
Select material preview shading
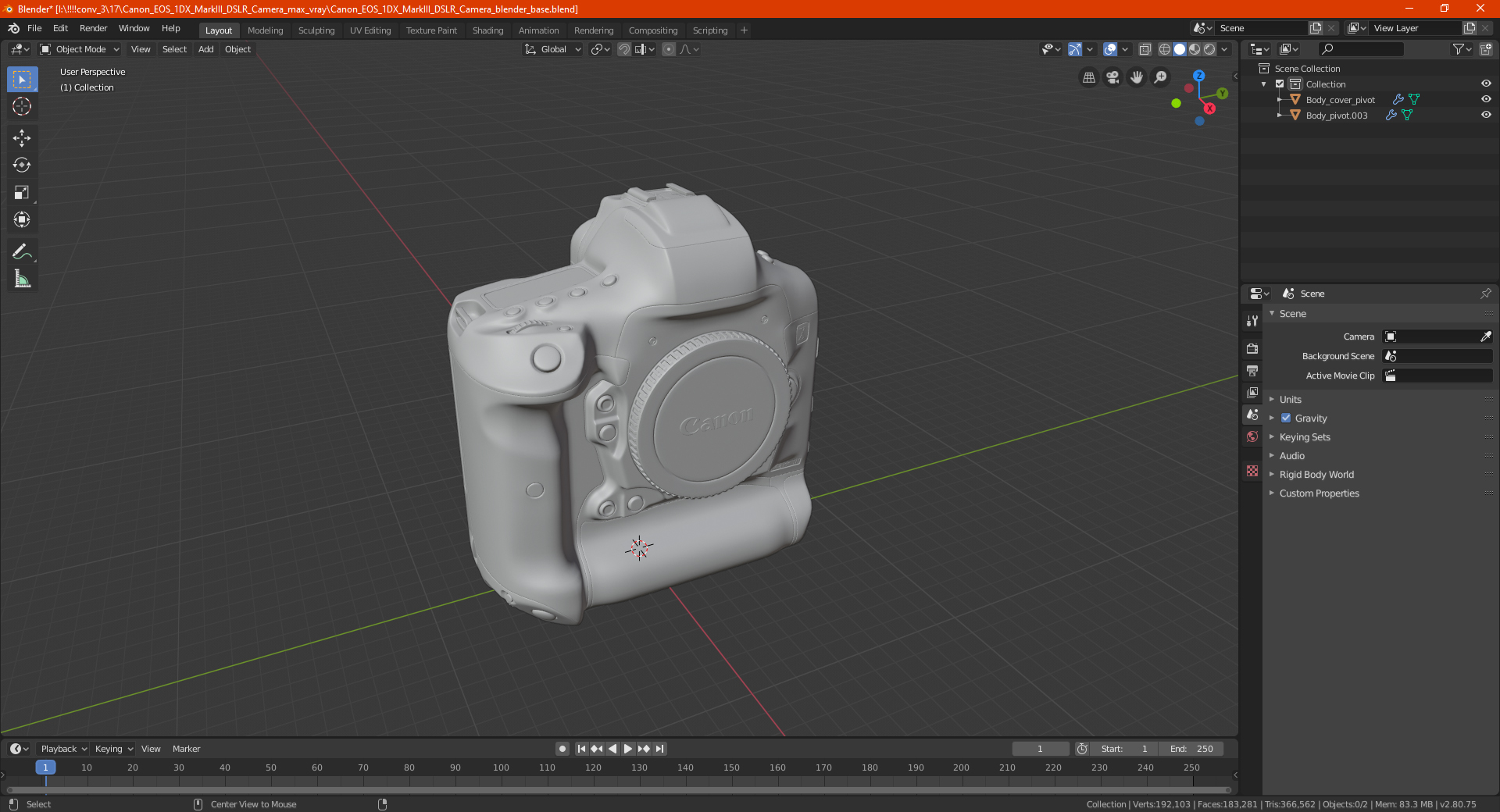1195,49
